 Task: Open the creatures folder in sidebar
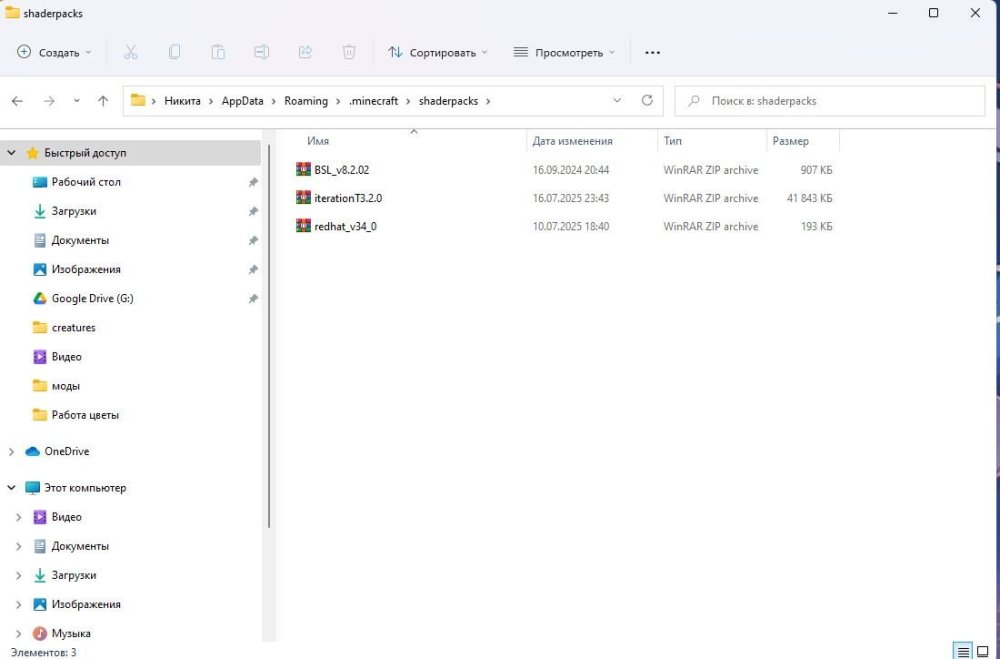pyautogui.click(x=73, y=327)
